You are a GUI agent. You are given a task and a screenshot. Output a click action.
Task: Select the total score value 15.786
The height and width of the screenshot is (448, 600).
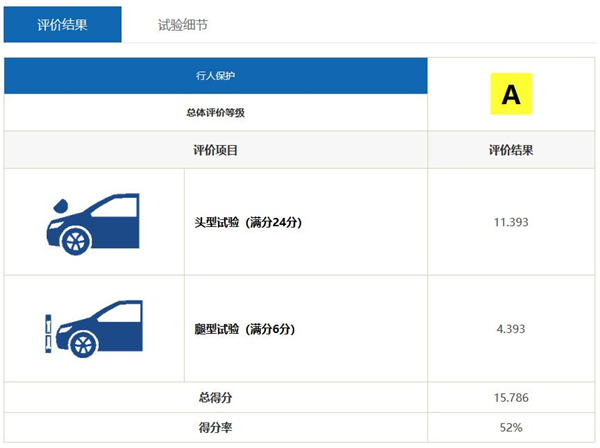(511, 398)
